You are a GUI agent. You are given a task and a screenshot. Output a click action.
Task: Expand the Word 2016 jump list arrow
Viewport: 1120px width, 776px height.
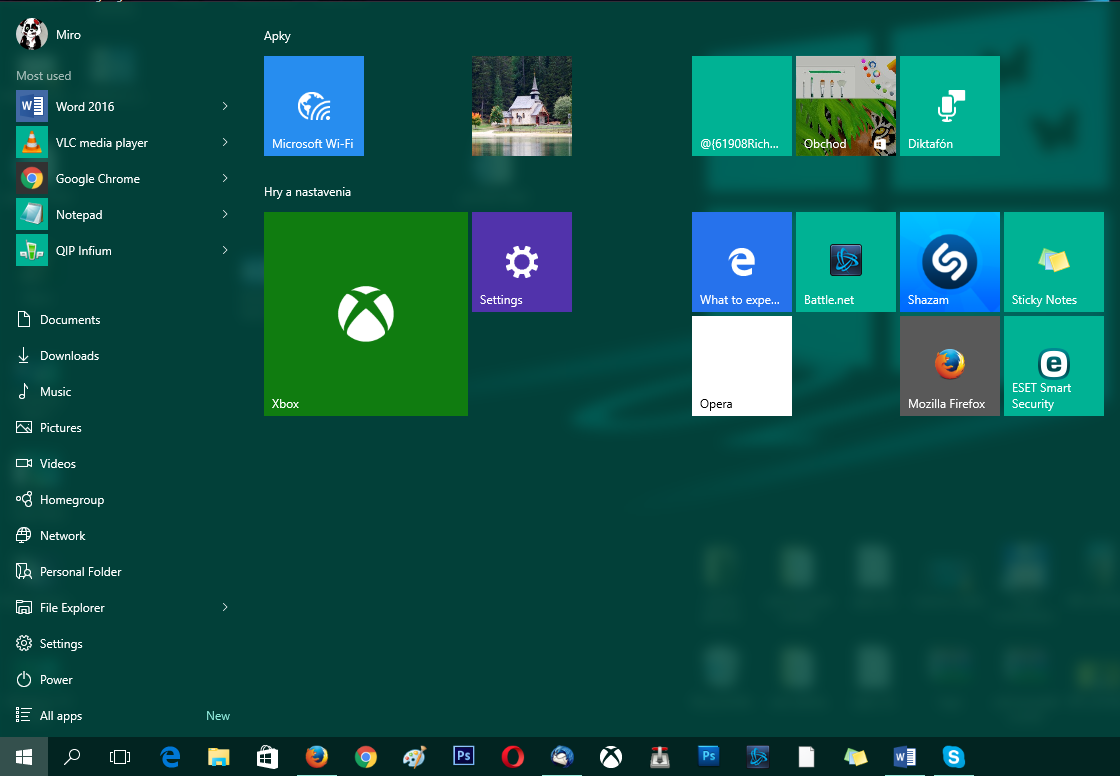tap(225, 106)
